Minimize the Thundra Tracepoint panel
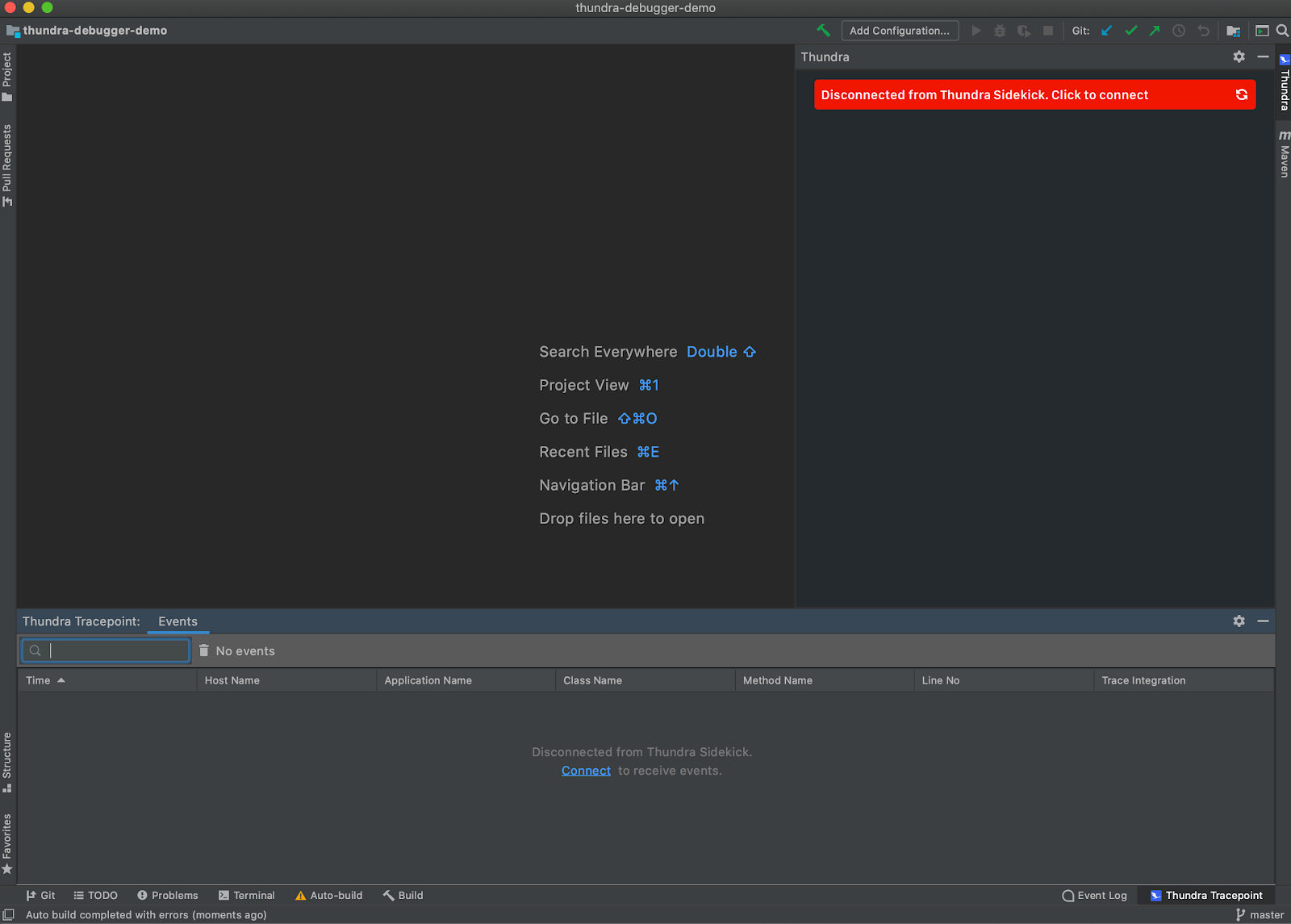Screen dimensions: 1291x924 pyautogui.click(x=1264, y=621)
